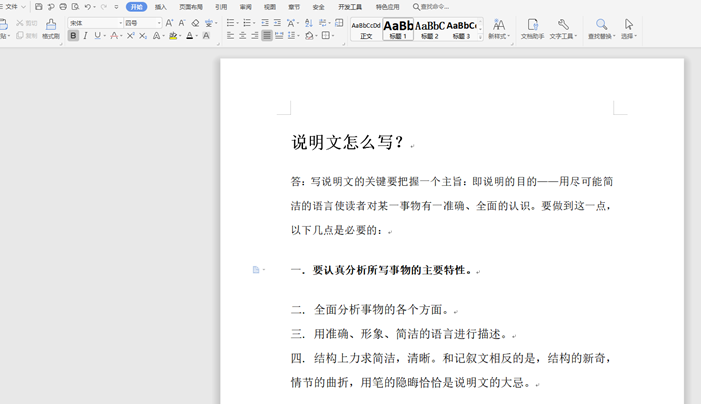Align text to the left
Image resolution: width=701 pixels, height=404 pixels.
click(230, 36)
